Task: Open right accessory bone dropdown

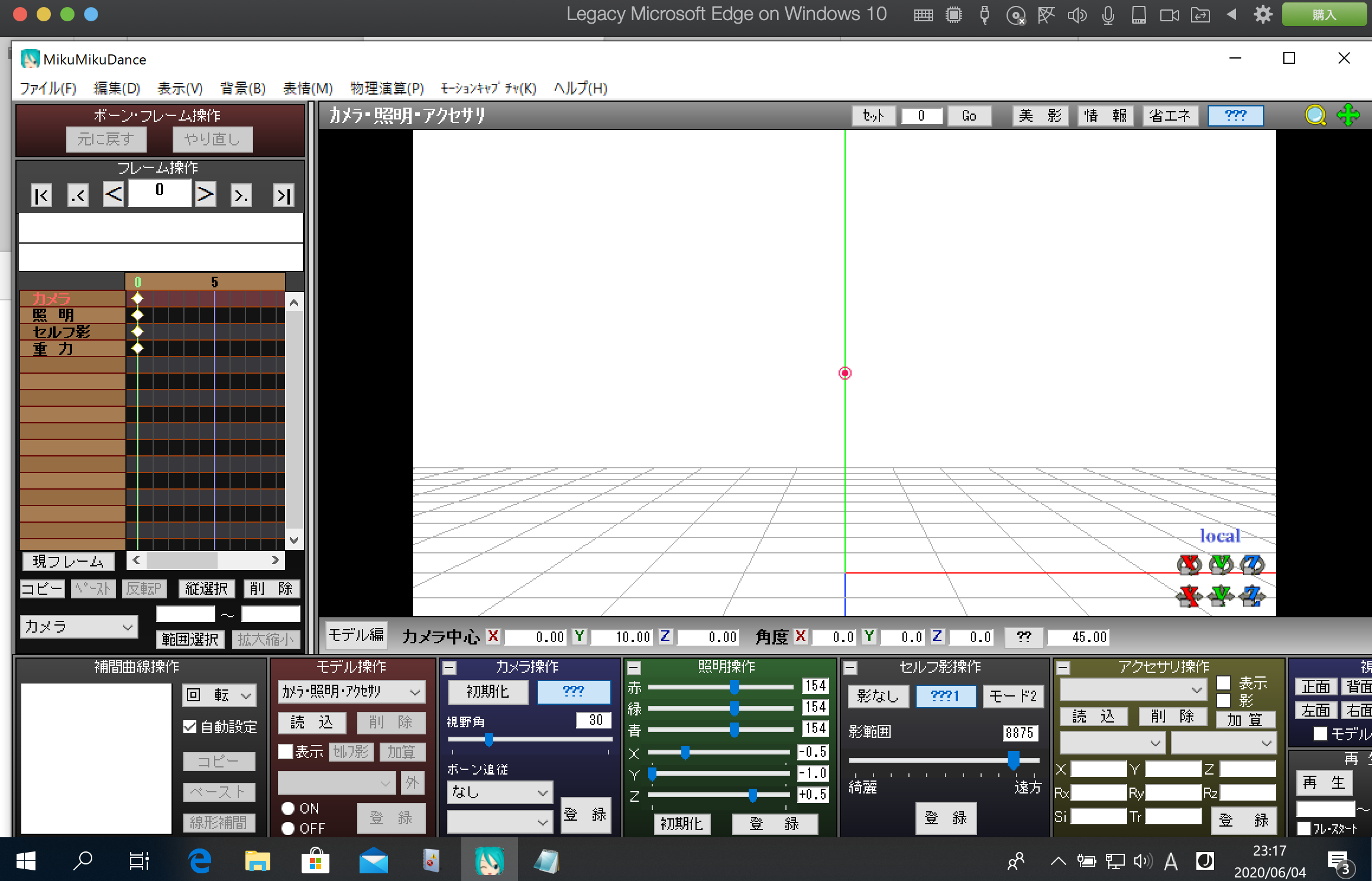Action: [x=1224, y=743]
